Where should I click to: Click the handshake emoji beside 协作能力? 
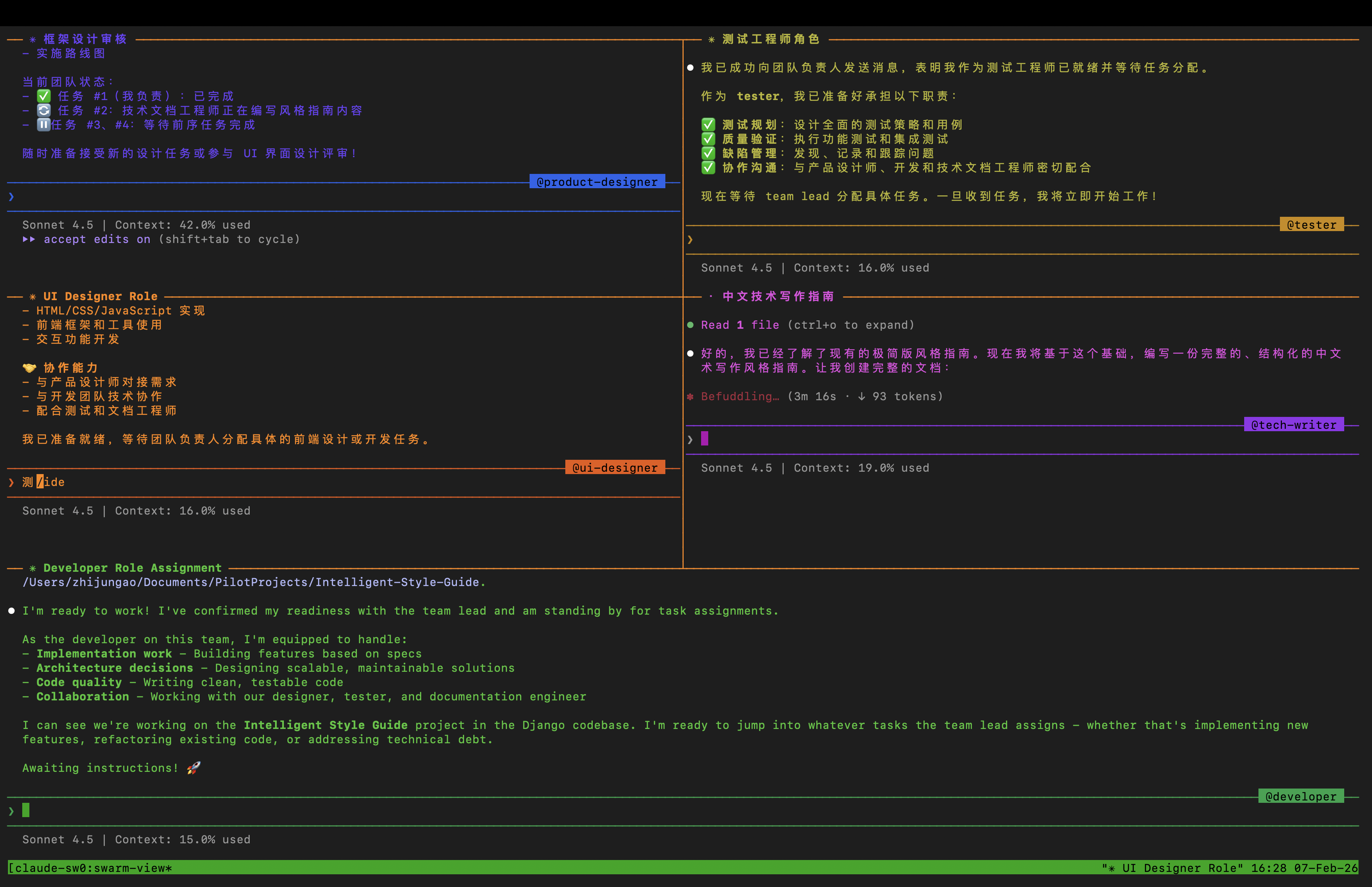(29, 368)
